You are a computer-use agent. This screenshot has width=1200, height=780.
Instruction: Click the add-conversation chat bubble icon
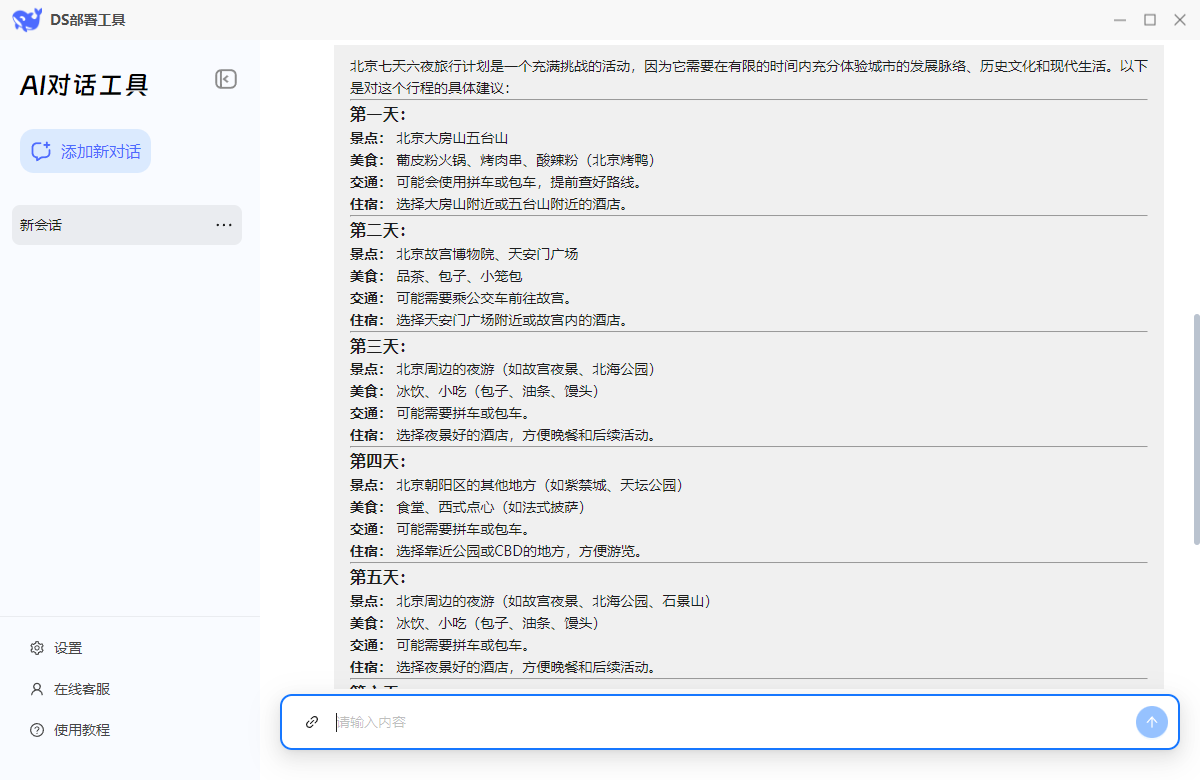coord(41,151)
